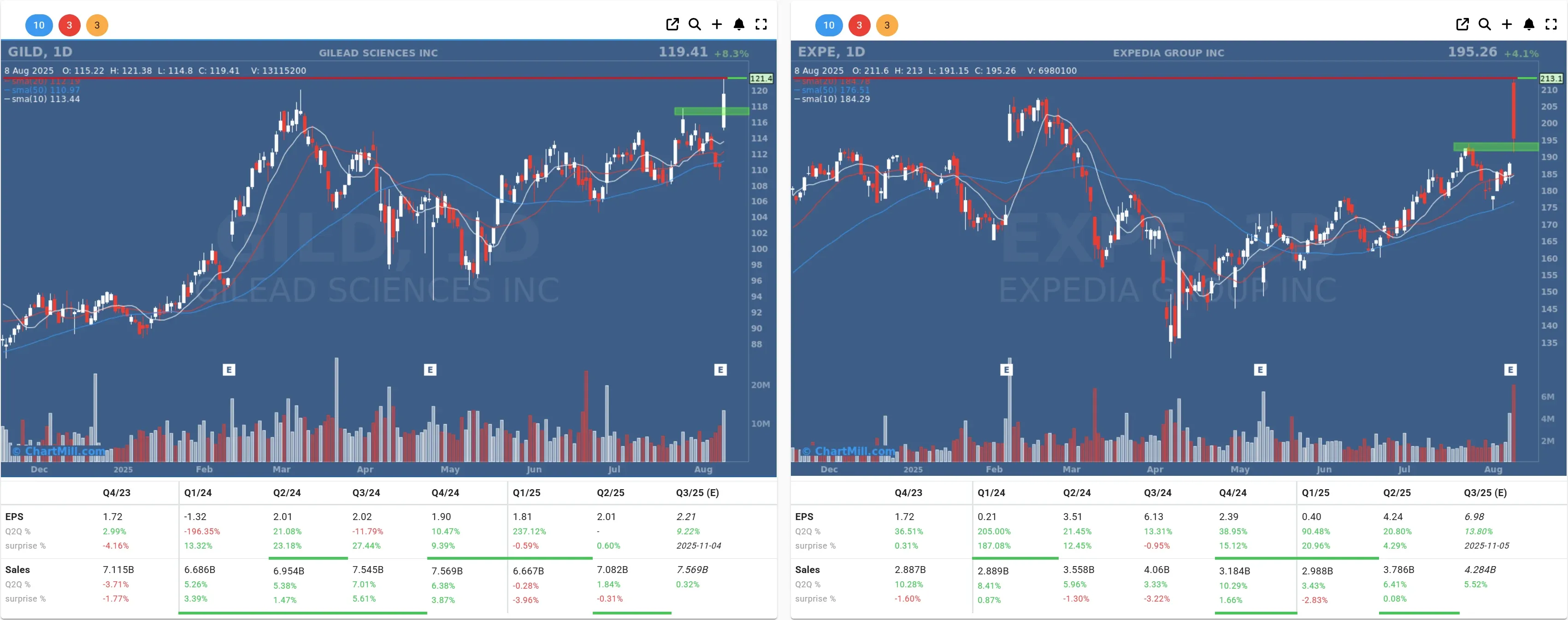Click the Q1/24 column header in GILD table
The image size is (1568, 620).
[198, 493]
